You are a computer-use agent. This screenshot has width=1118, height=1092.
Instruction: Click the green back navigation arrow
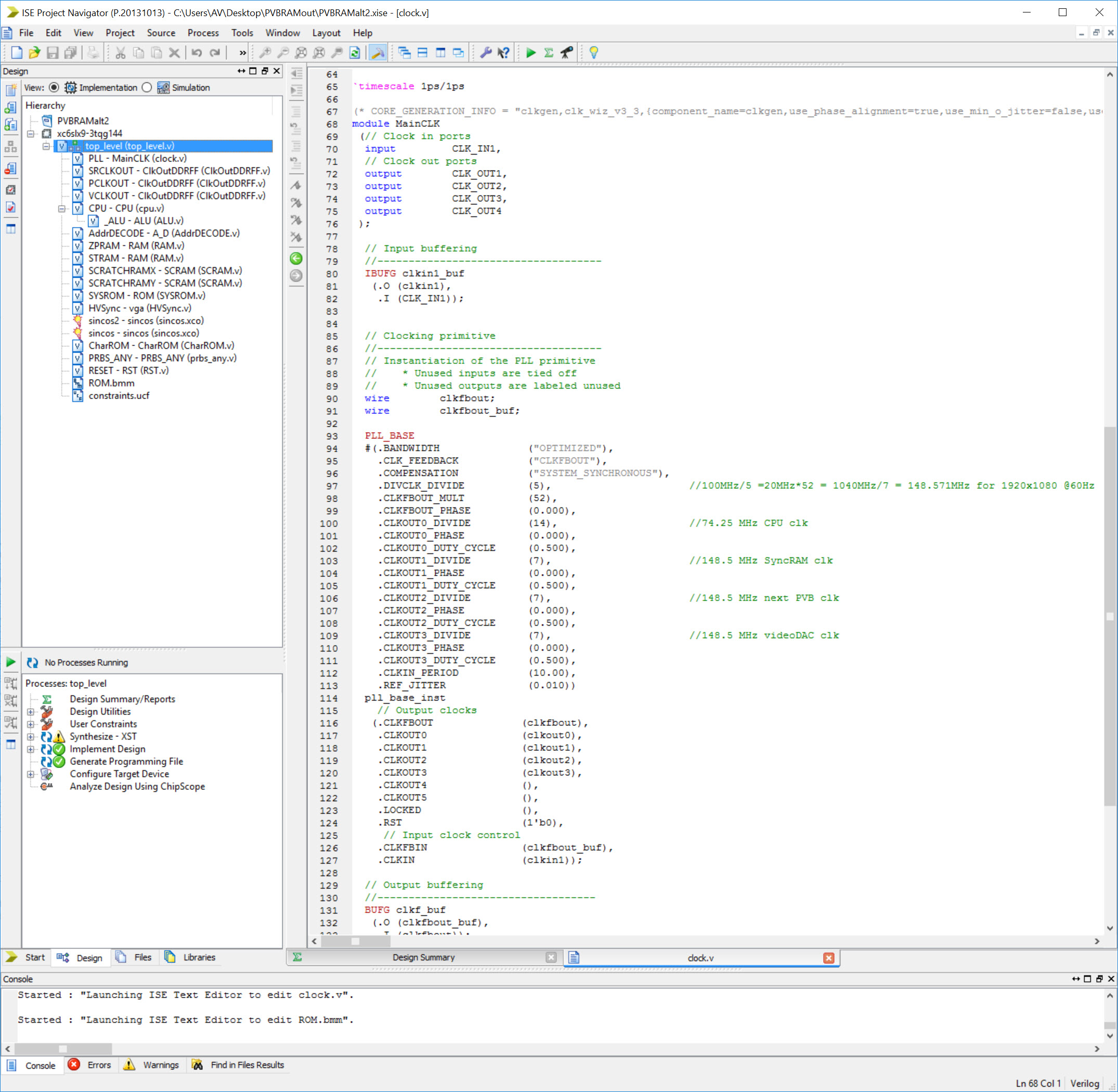coord(296,258)
